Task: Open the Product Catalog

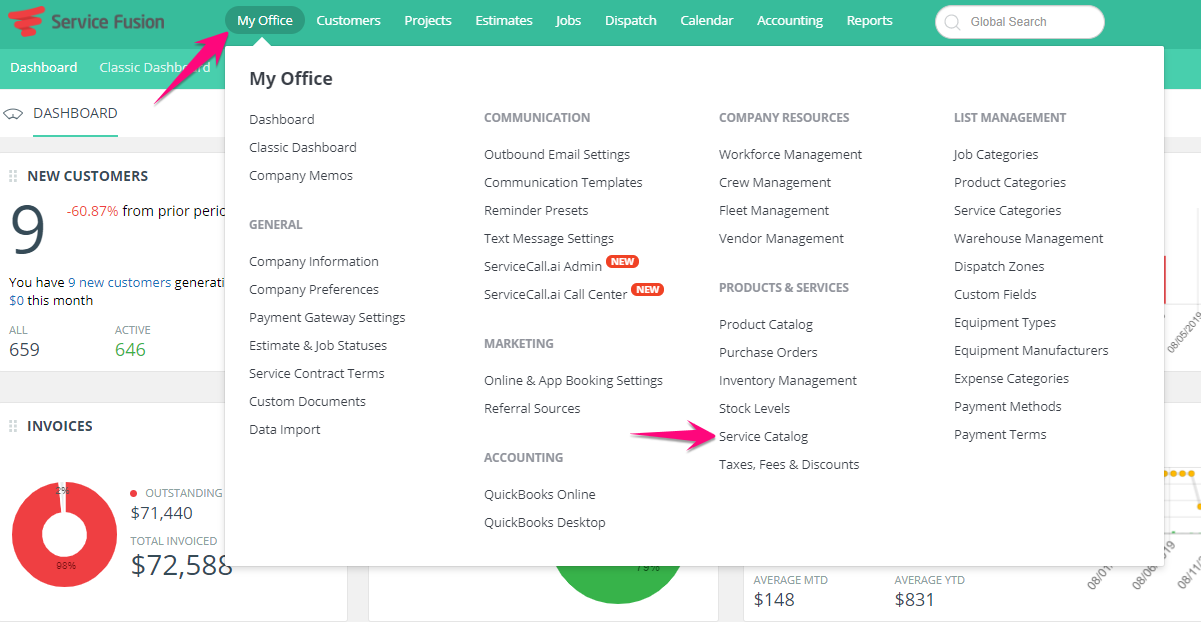Action: [766, 325]
